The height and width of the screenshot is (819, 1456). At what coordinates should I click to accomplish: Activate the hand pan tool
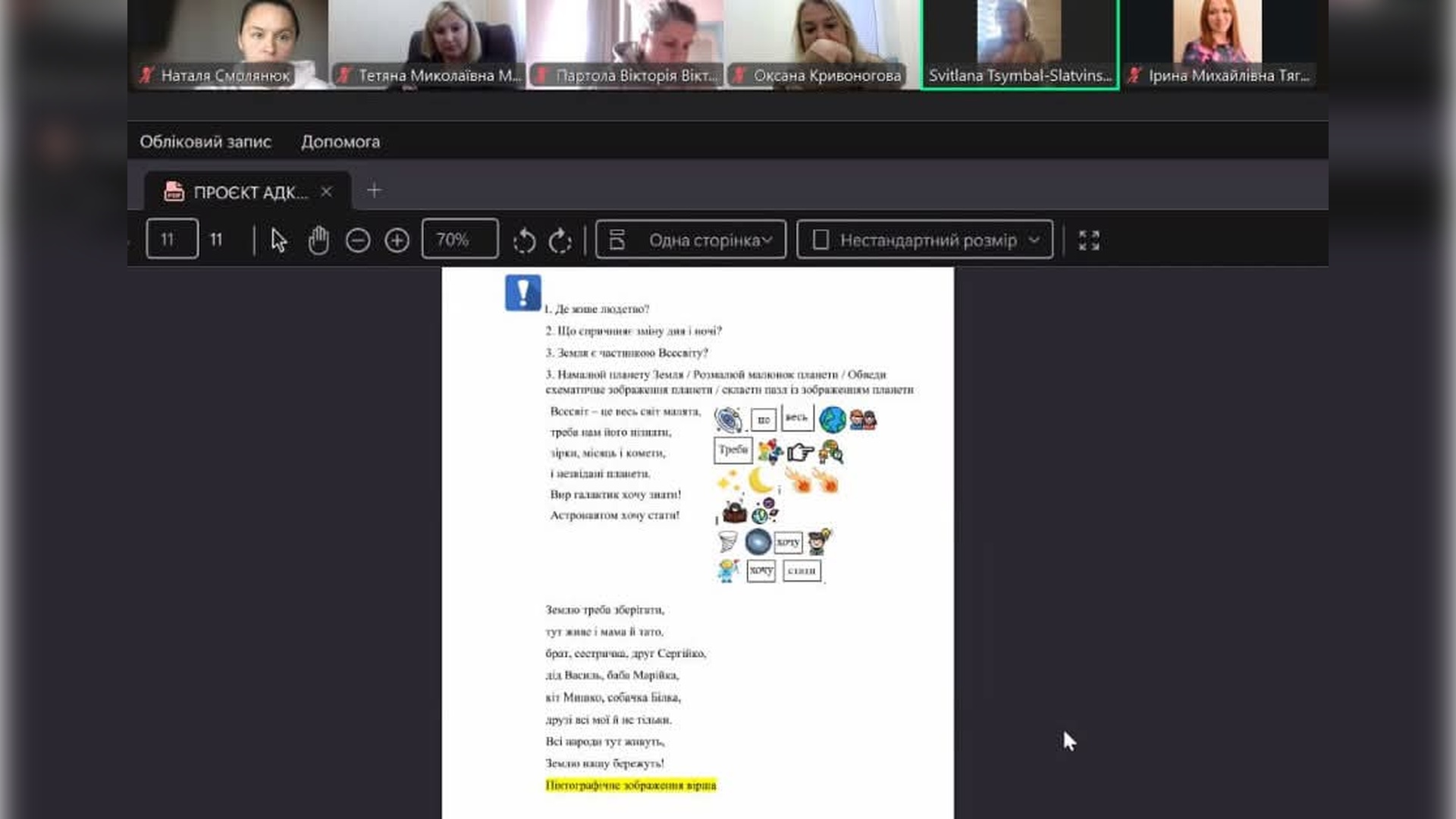click(x=318, y=240)
